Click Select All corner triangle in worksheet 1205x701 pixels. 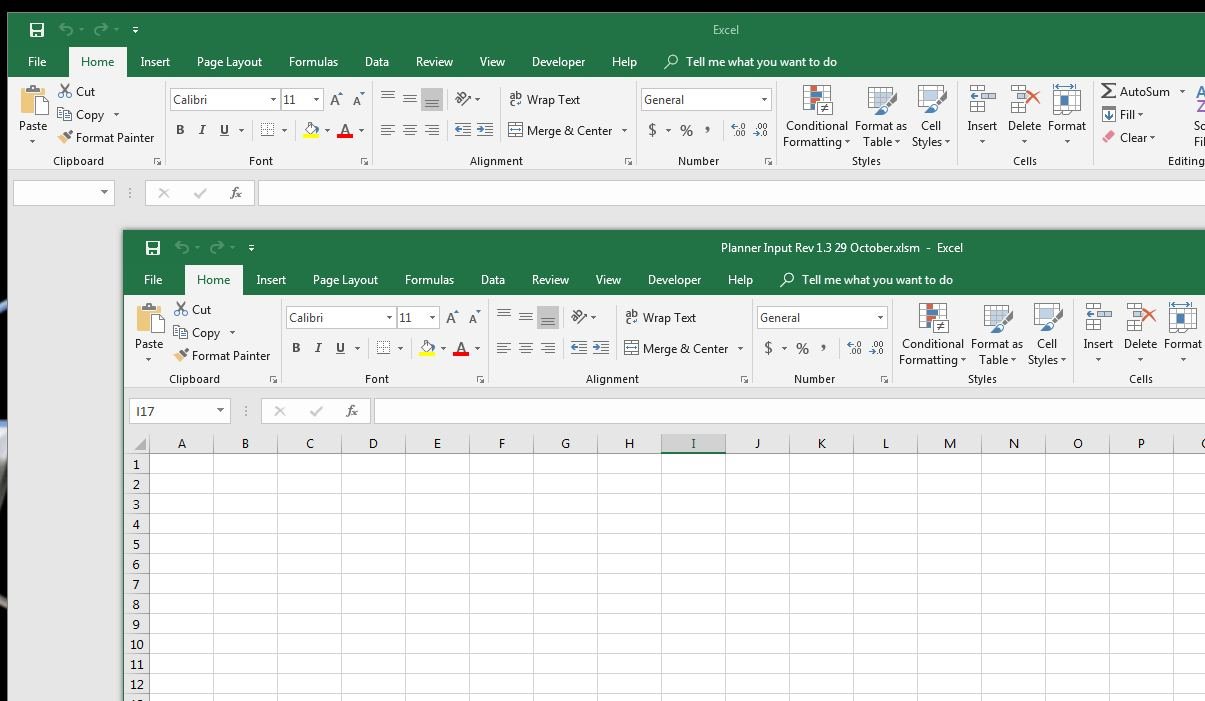coord(139,444)
